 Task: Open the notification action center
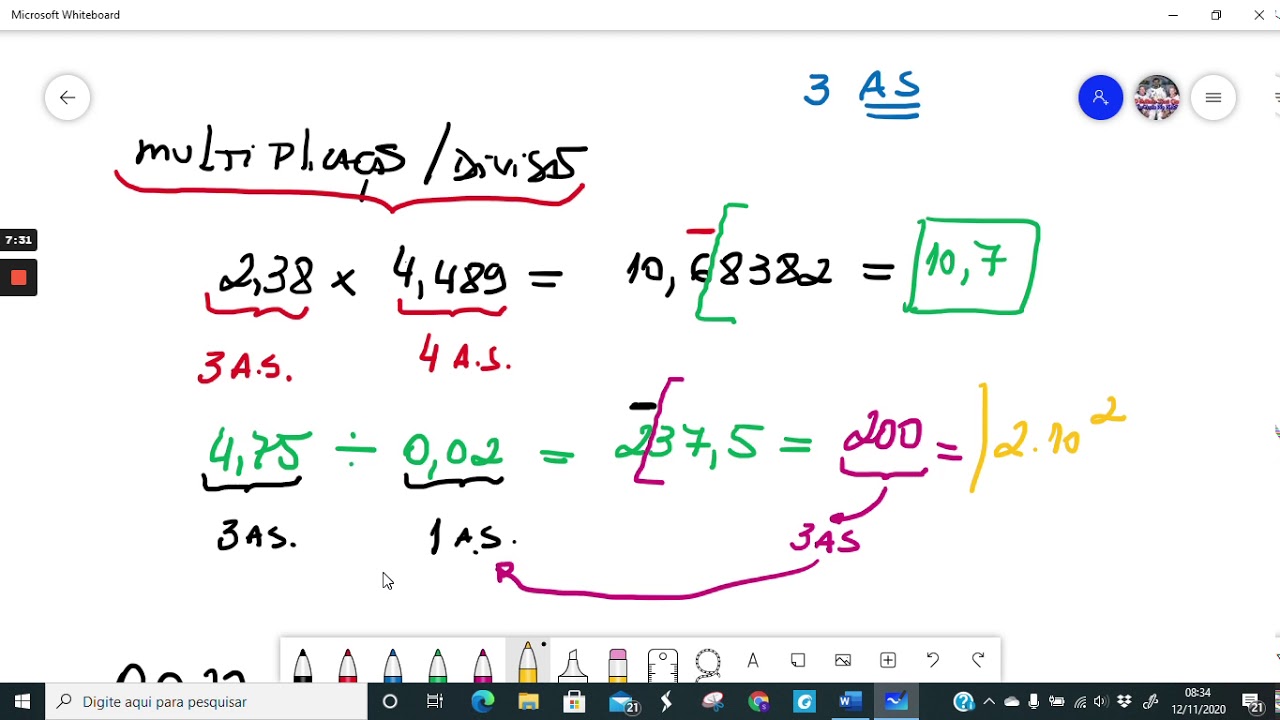[x=1255, y=702]
